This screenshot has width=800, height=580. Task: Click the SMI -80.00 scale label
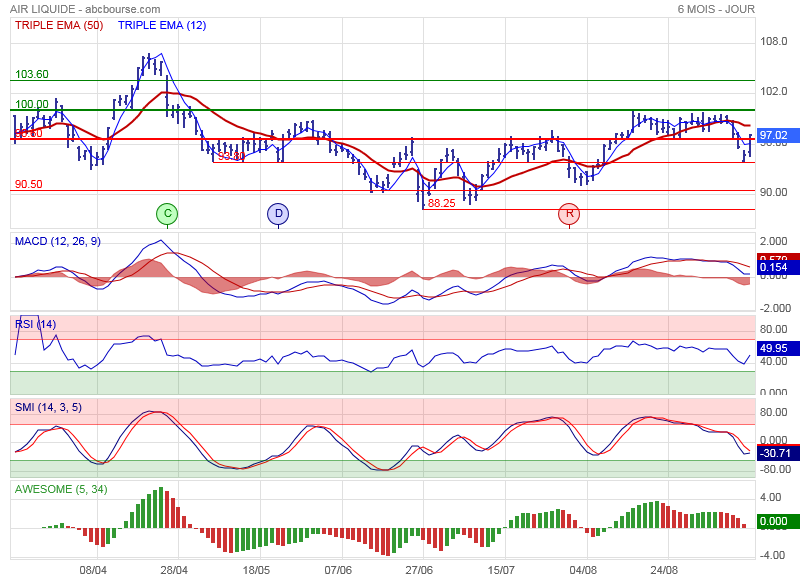(775, 469)
